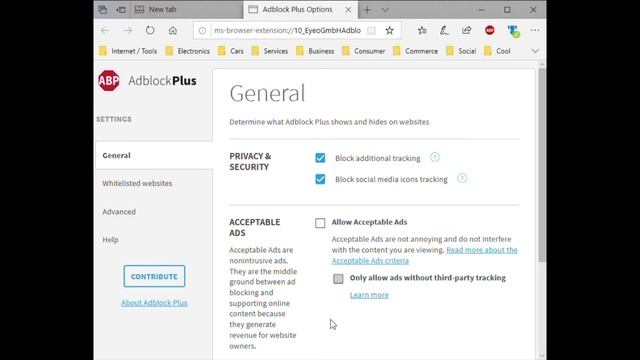Show info tooltip for social media icons tracking
The image size is (640, 360).
click(x=462, y=178)
